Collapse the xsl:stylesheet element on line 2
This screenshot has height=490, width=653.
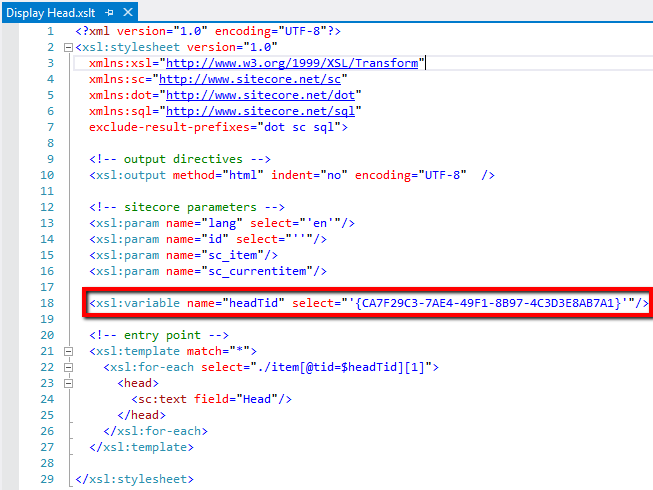[68, 47]
